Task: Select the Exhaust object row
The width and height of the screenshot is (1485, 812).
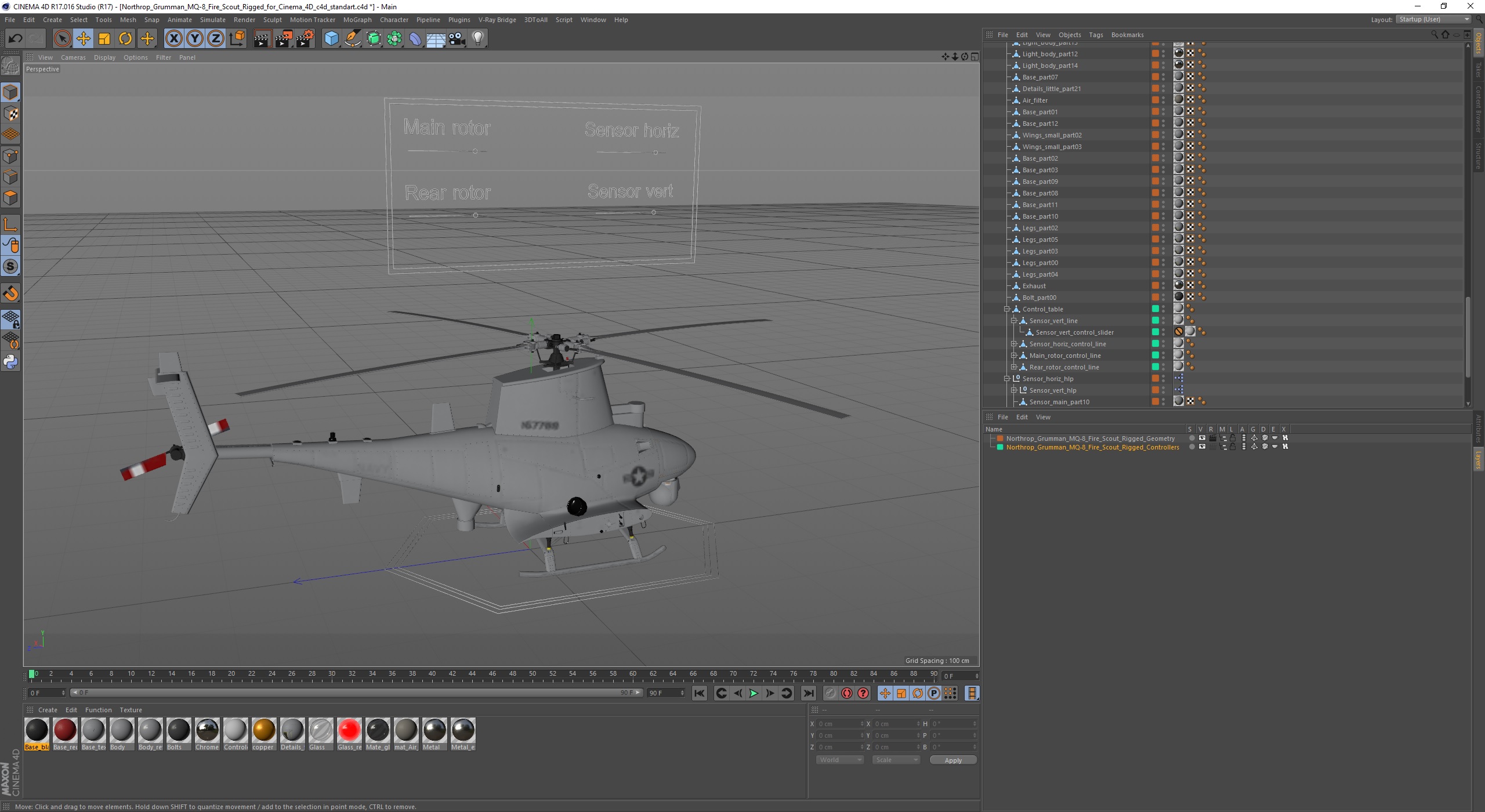Action: [1034, 286]
